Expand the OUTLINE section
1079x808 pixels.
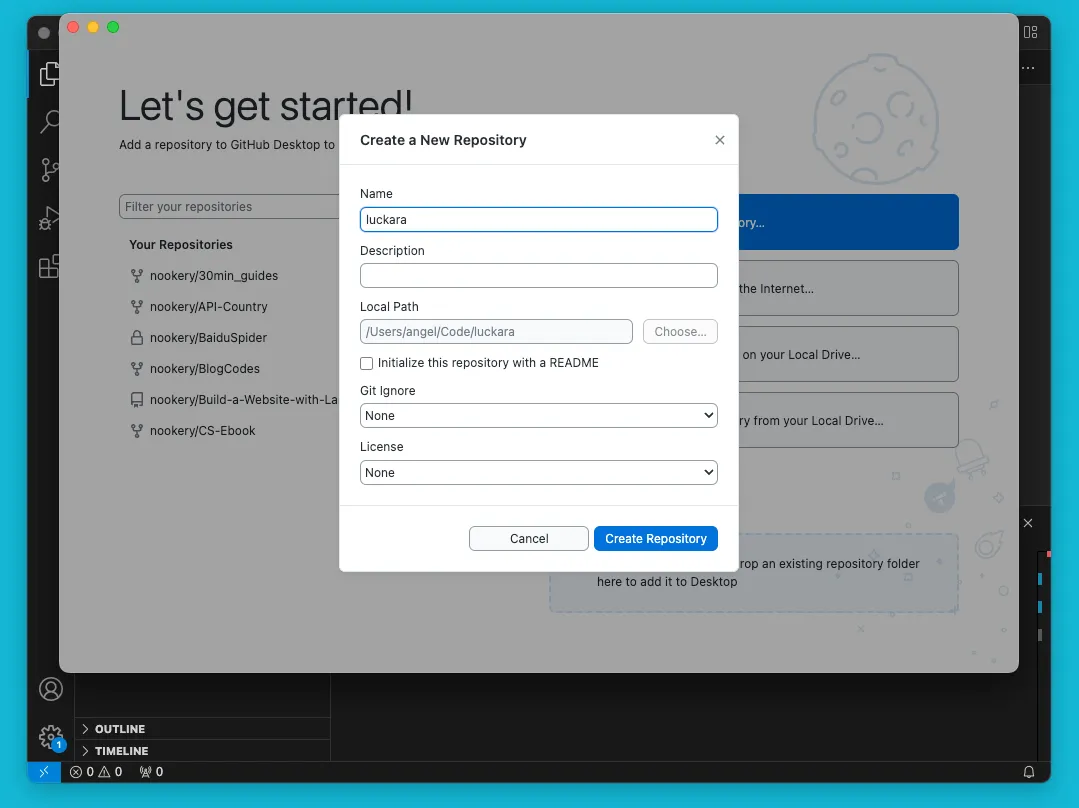tap(120, 729)
